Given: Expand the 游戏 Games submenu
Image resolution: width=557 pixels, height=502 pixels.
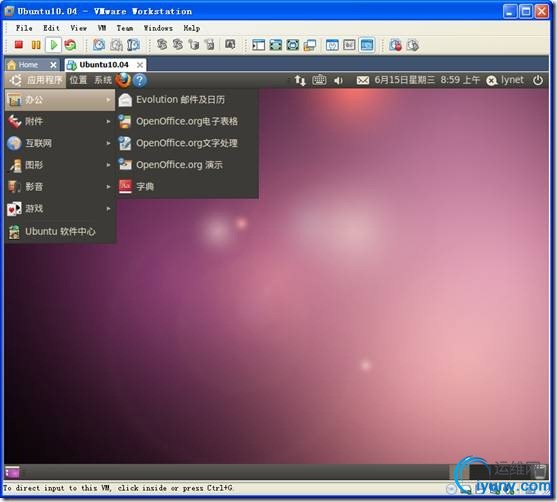Looking at the screenshot, I should pos(60,209).
